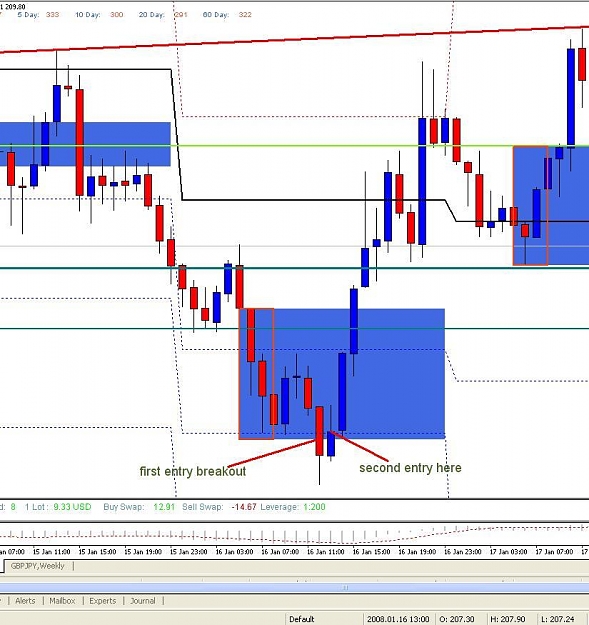This screenshot has height=625, width=589.
Task: Click the H: 207.90 high price
Action: click(508, 619)
